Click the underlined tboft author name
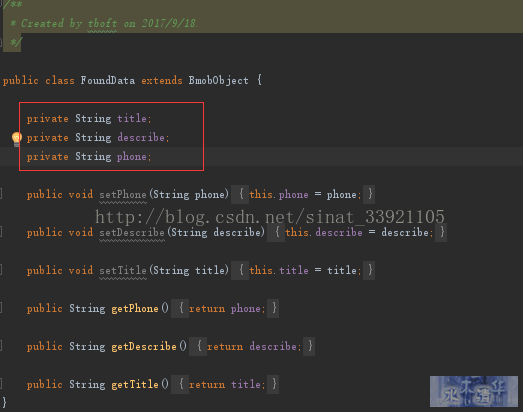Viewport: 523px width, 412px height. tap(102, 23)
